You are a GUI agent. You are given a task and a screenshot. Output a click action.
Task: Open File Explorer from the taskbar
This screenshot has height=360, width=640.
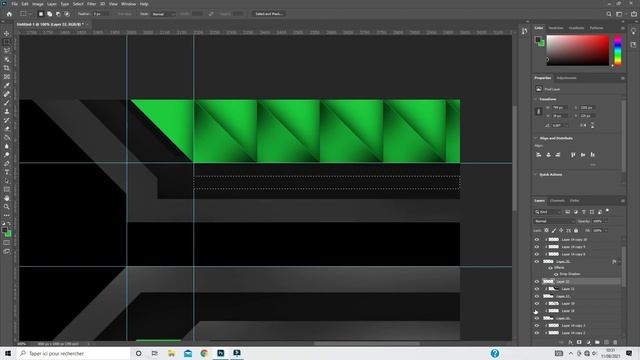coord(171,353)
